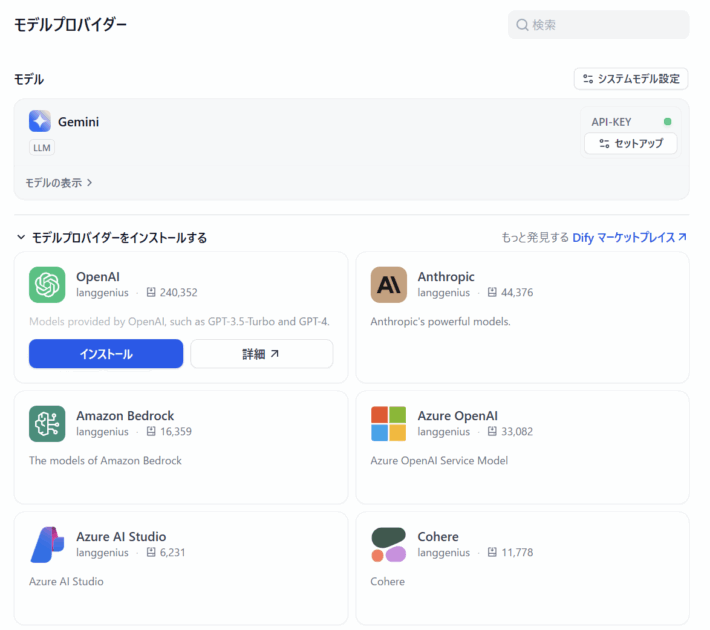This screenshot has height=630, width=710.
Task: Select the Anthropic provider card title
Action: 446,277
